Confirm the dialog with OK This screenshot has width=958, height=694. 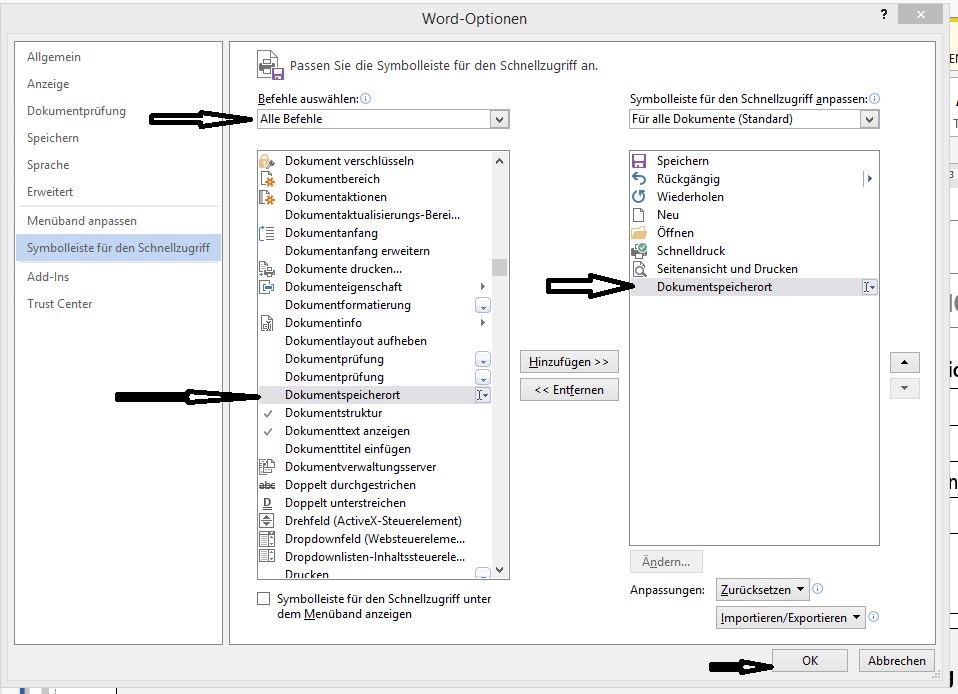click(810, 660)
